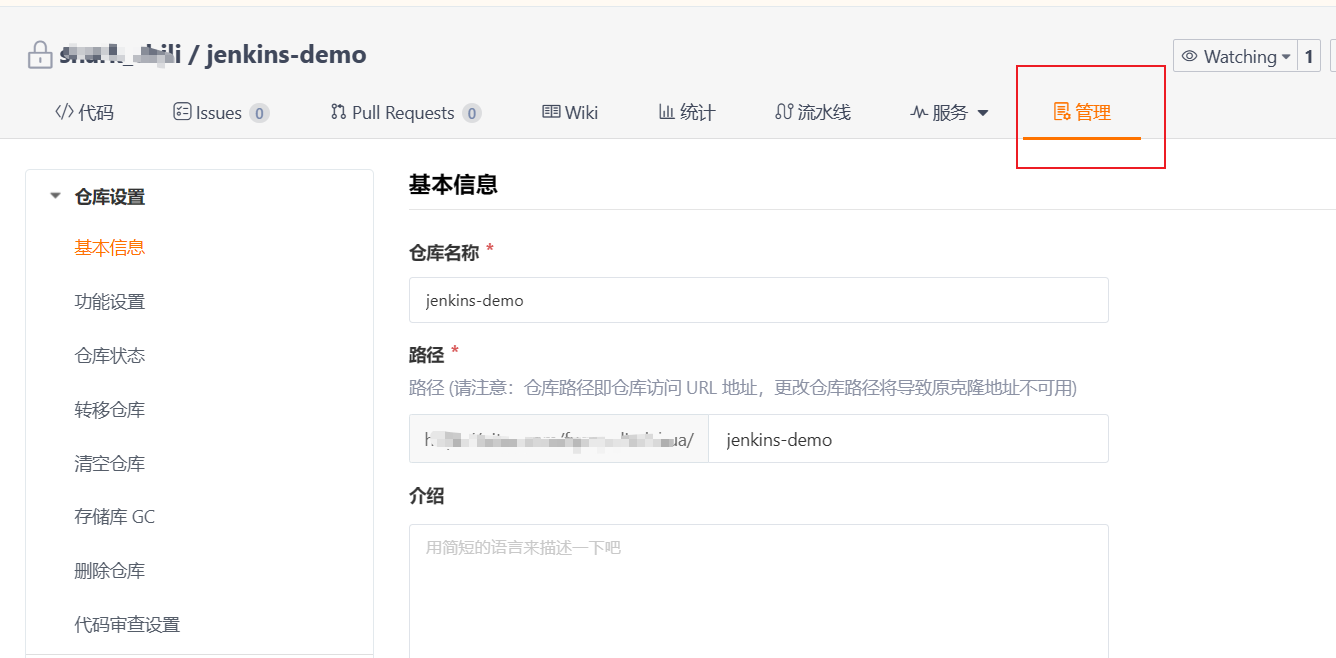The image size is (1336, 658).
Task: Click the 管理 management icon
Action: click(1064, 111)
